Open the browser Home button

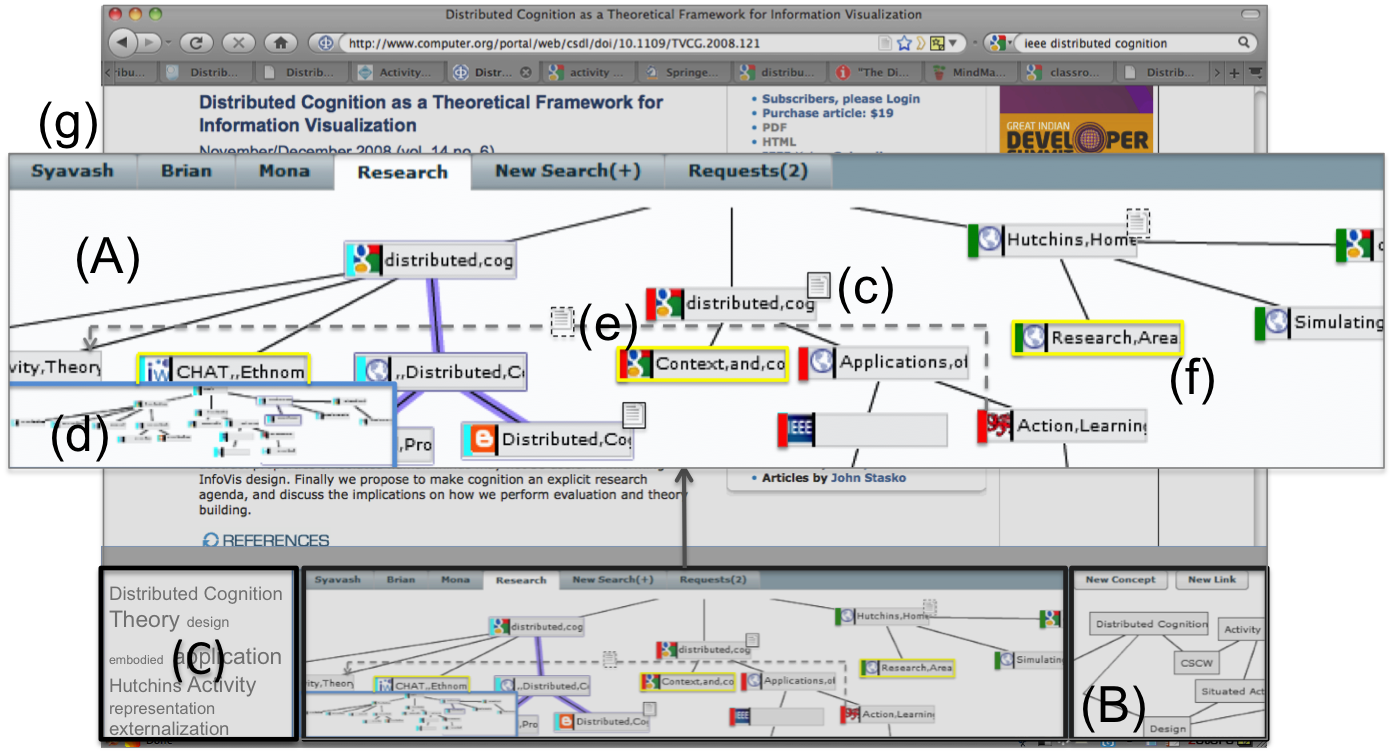281,43
